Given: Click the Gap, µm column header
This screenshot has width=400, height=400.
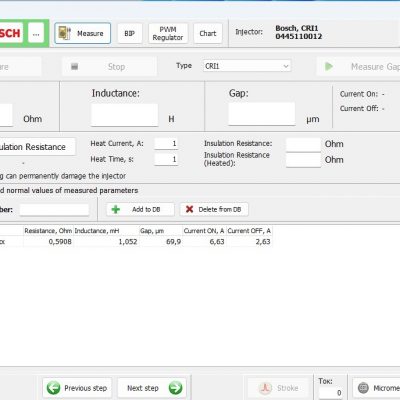Looking at the screenshot, I should tap(161, 231).
